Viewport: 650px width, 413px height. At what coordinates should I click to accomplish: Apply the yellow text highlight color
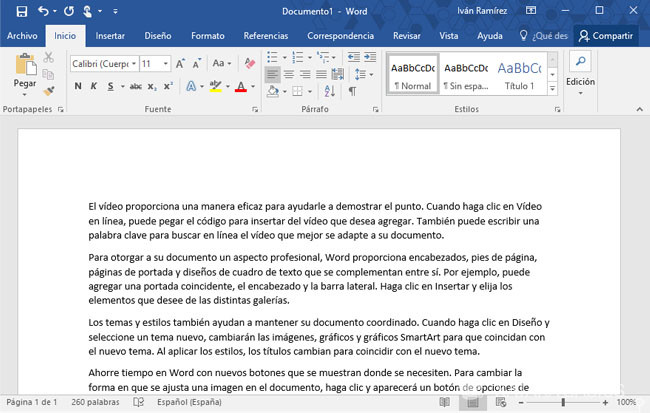(x=216, y=86)
